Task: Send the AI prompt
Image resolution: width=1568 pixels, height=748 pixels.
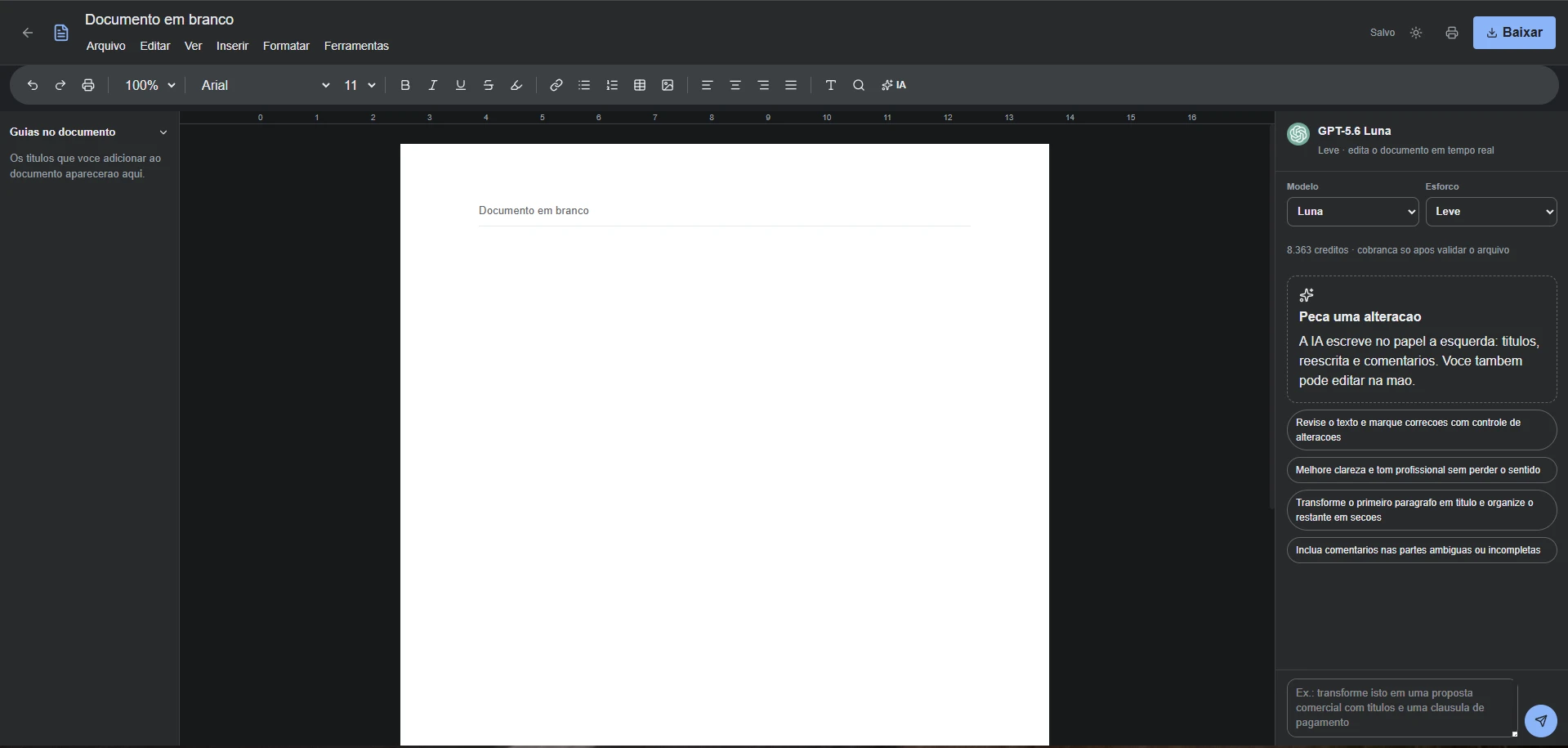Action: click(1541, 721)
